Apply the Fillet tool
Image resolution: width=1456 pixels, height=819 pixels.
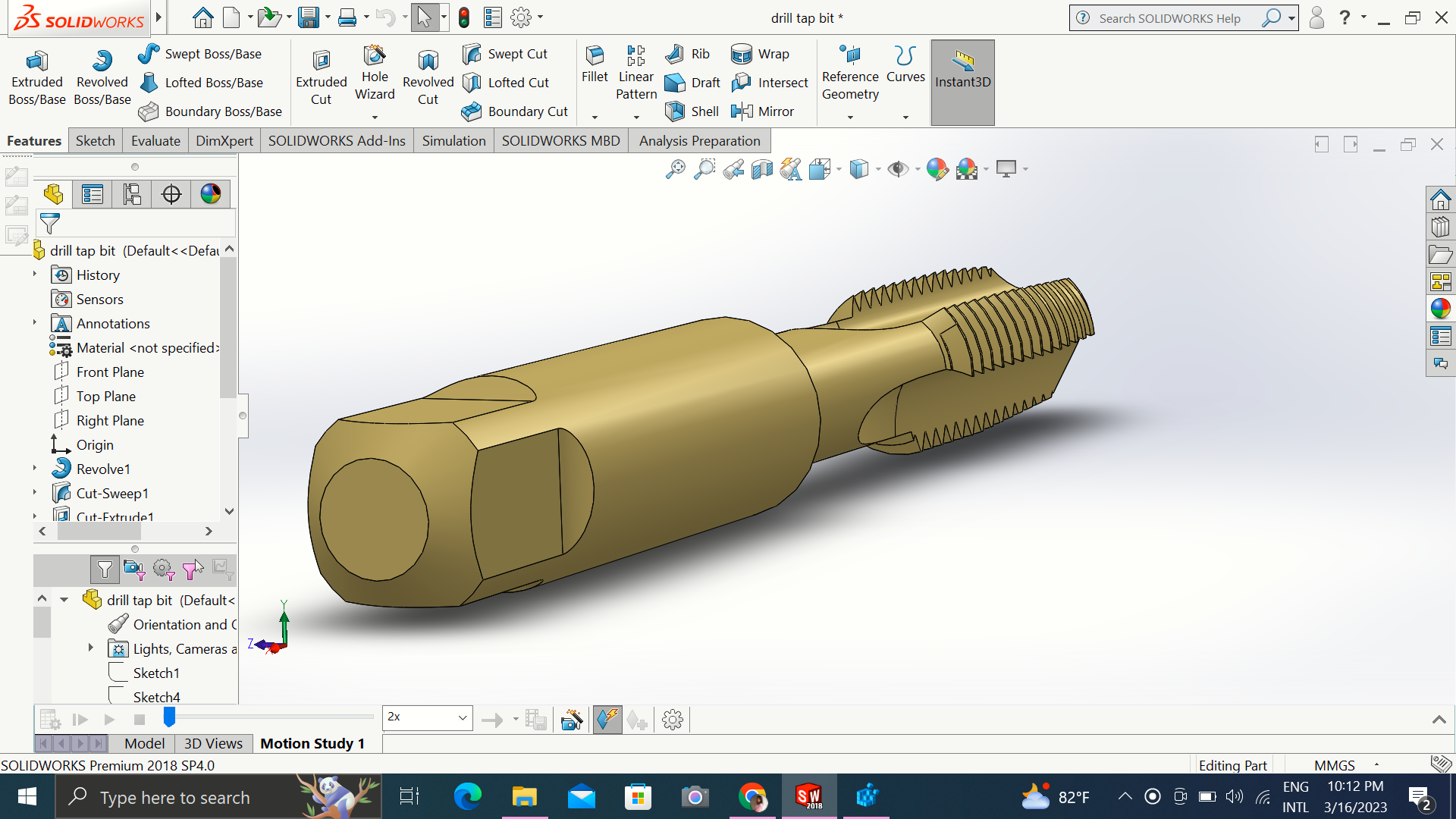pos(595,64)
